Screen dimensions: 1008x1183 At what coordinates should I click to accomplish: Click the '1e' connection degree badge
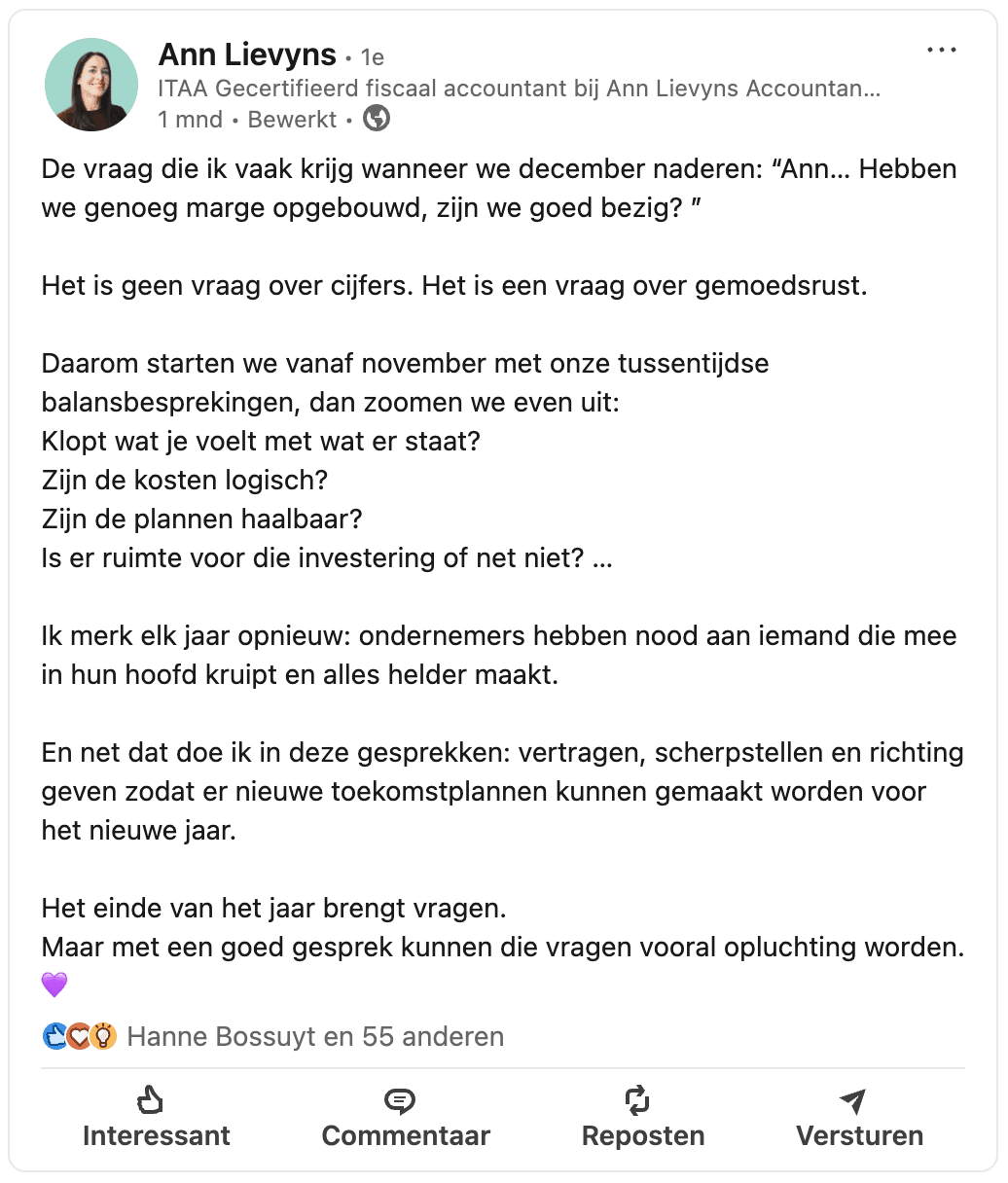pos(372,57)
